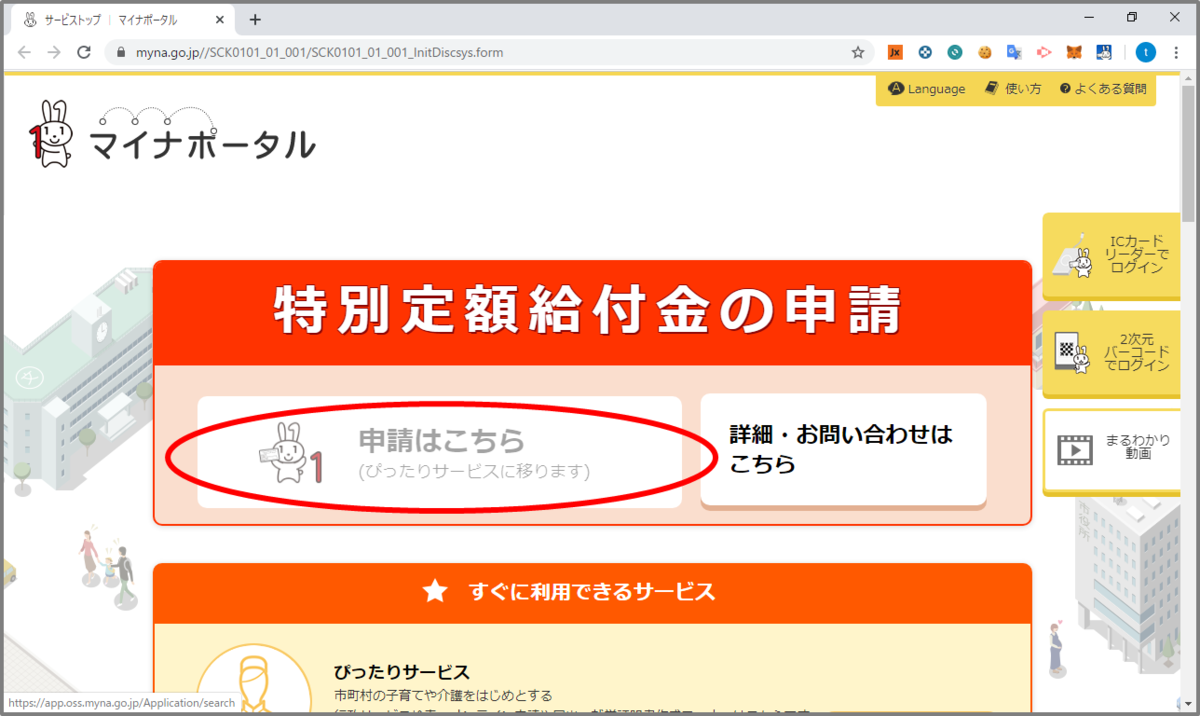Open 使い方 usage guide link
Viewport: 1200px width, 716px height.
[1013, 89]
